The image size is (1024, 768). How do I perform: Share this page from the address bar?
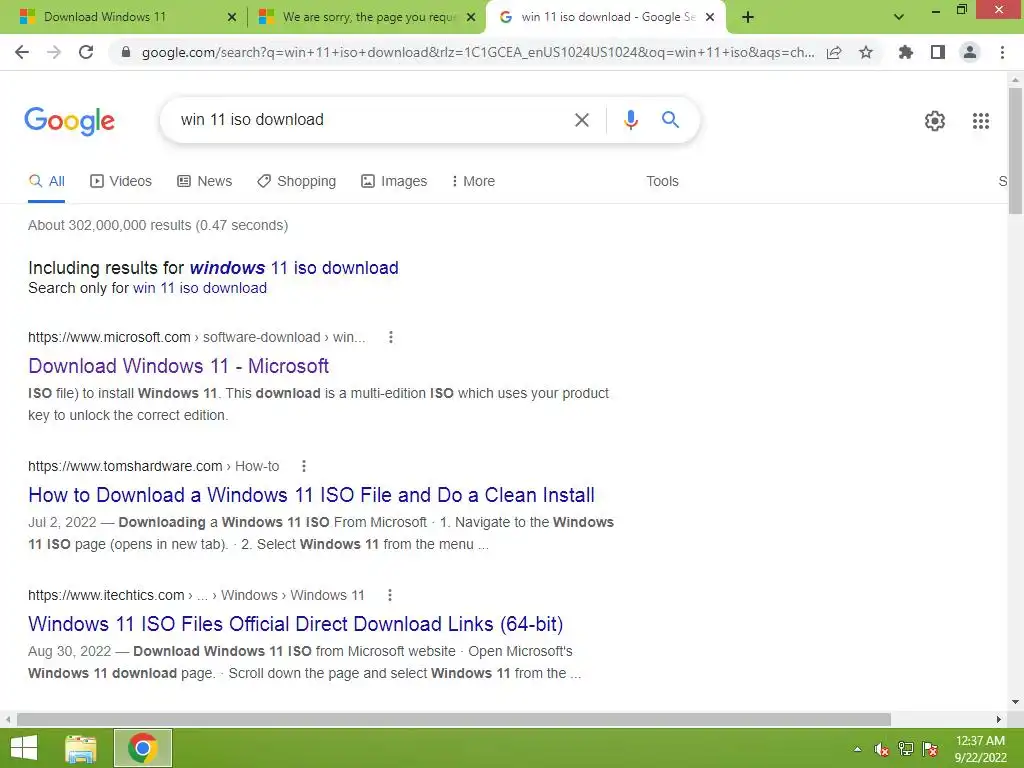[834, 52]
